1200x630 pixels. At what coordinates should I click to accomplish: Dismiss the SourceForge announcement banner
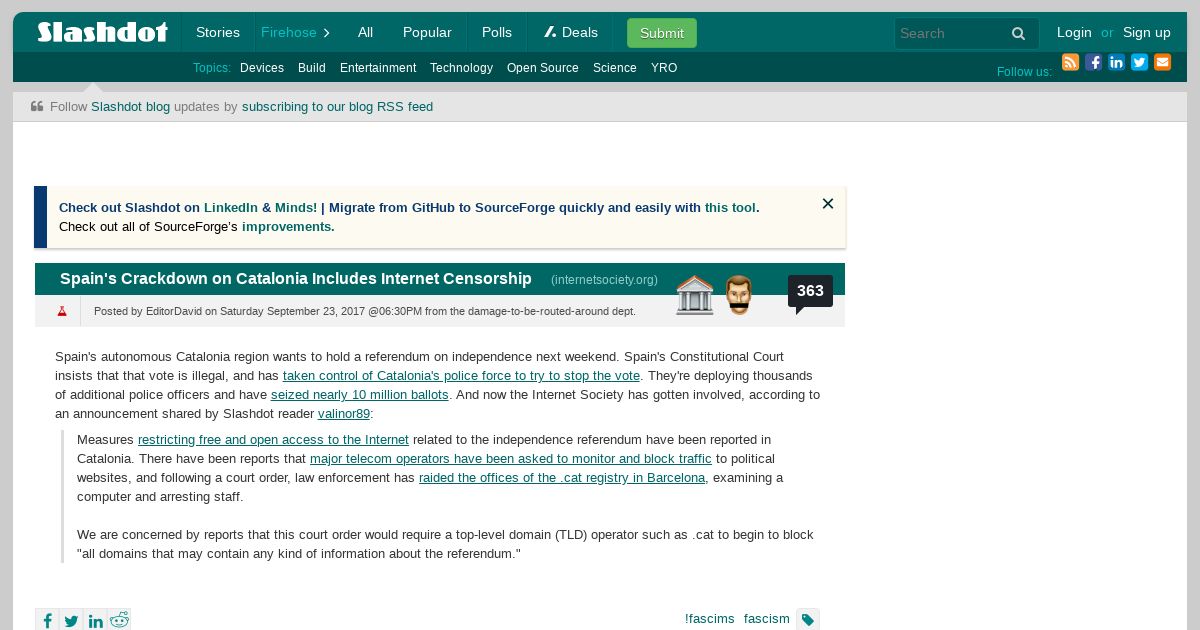click(828, 204)
